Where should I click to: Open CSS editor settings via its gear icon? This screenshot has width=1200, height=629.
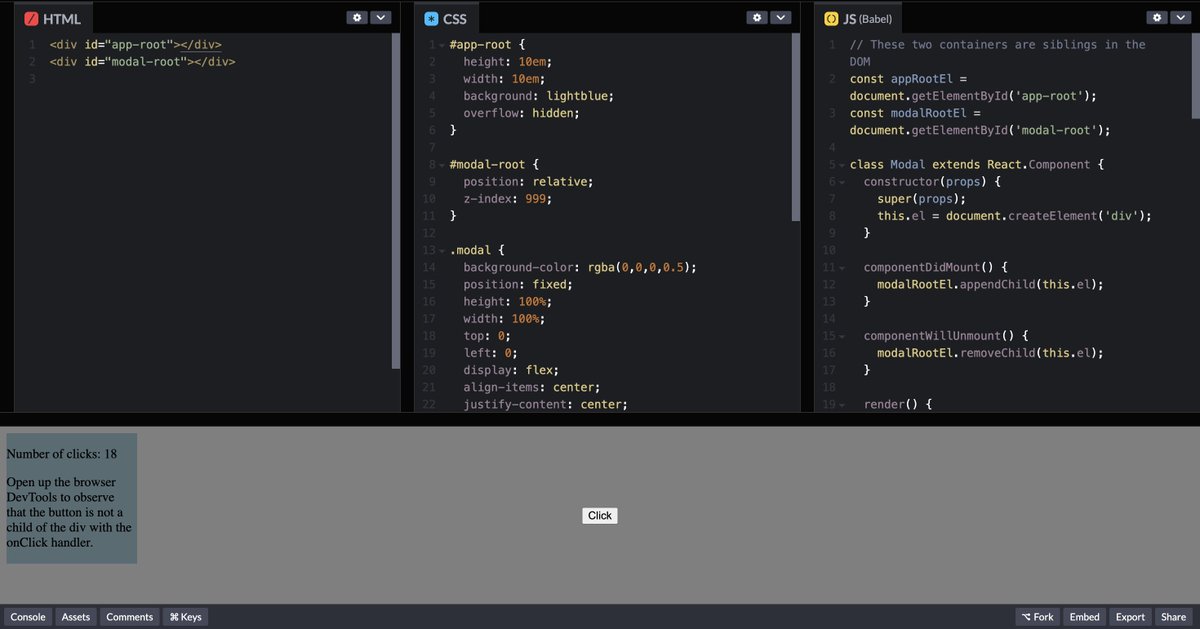pyautogui.click(x=757, y=17)
